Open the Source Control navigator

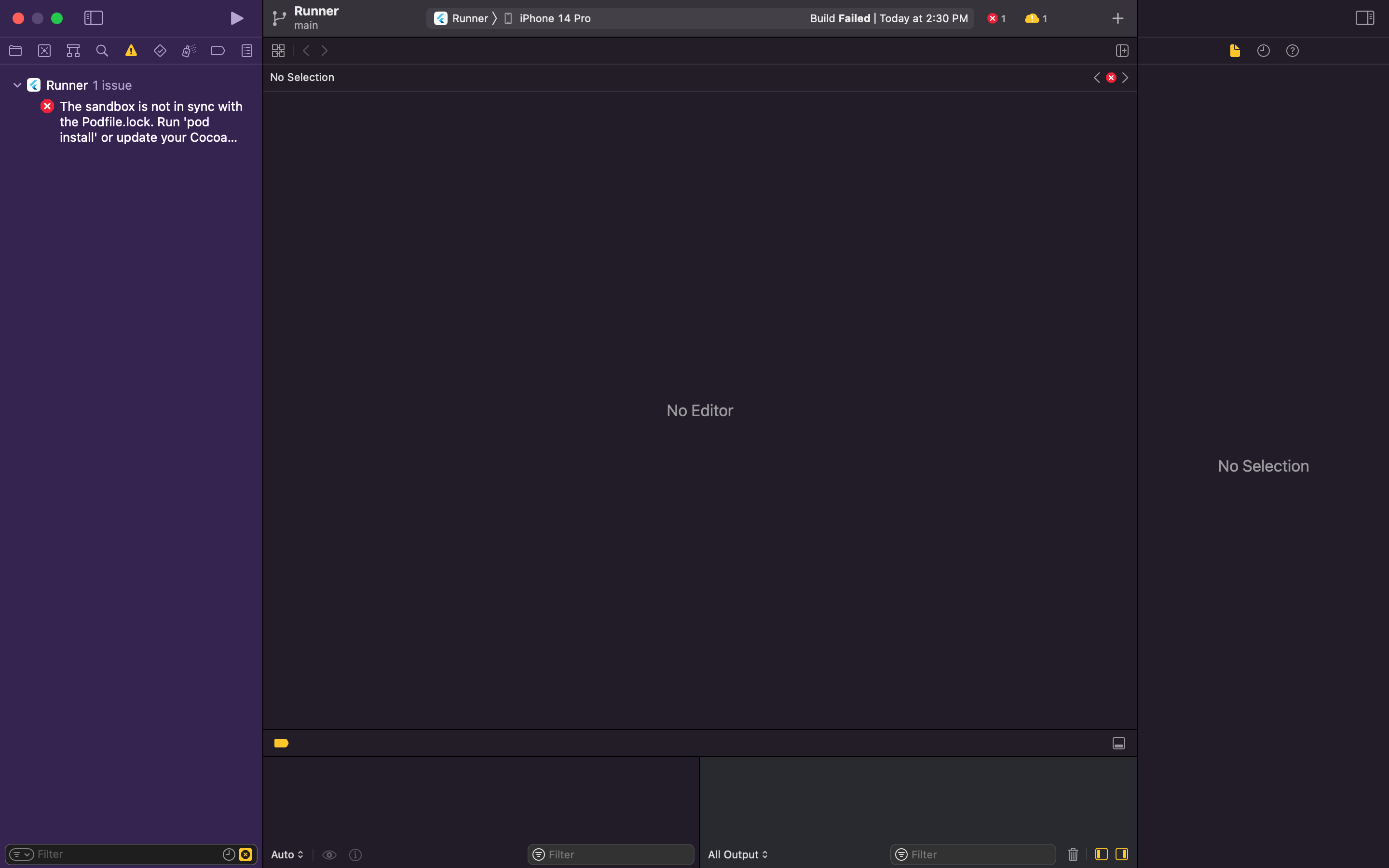pos(44,51)
